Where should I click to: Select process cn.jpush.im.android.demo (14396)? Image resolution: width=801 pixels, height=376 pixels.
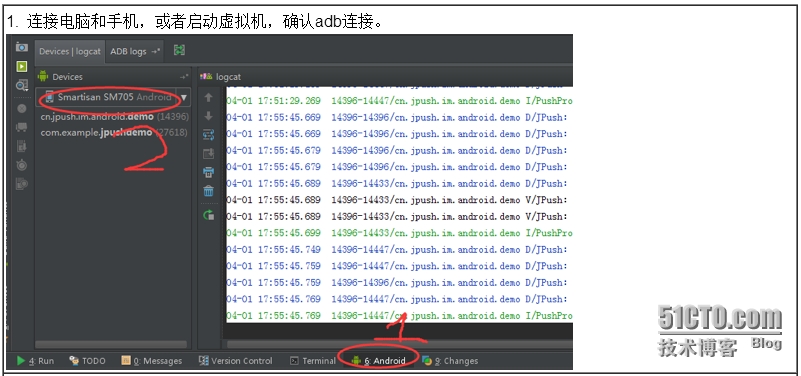click(114, 116)
